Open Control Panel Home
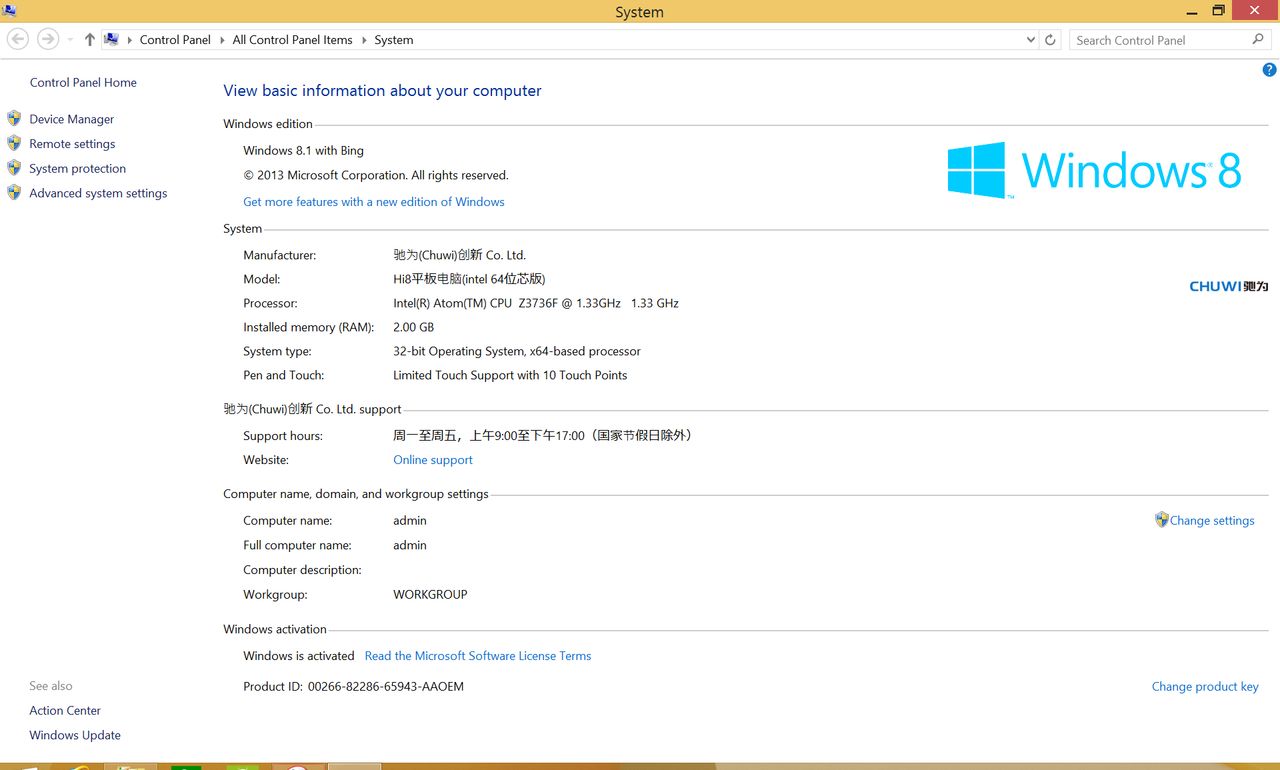Screen dimensions: 1280x770 pos(83,83)
